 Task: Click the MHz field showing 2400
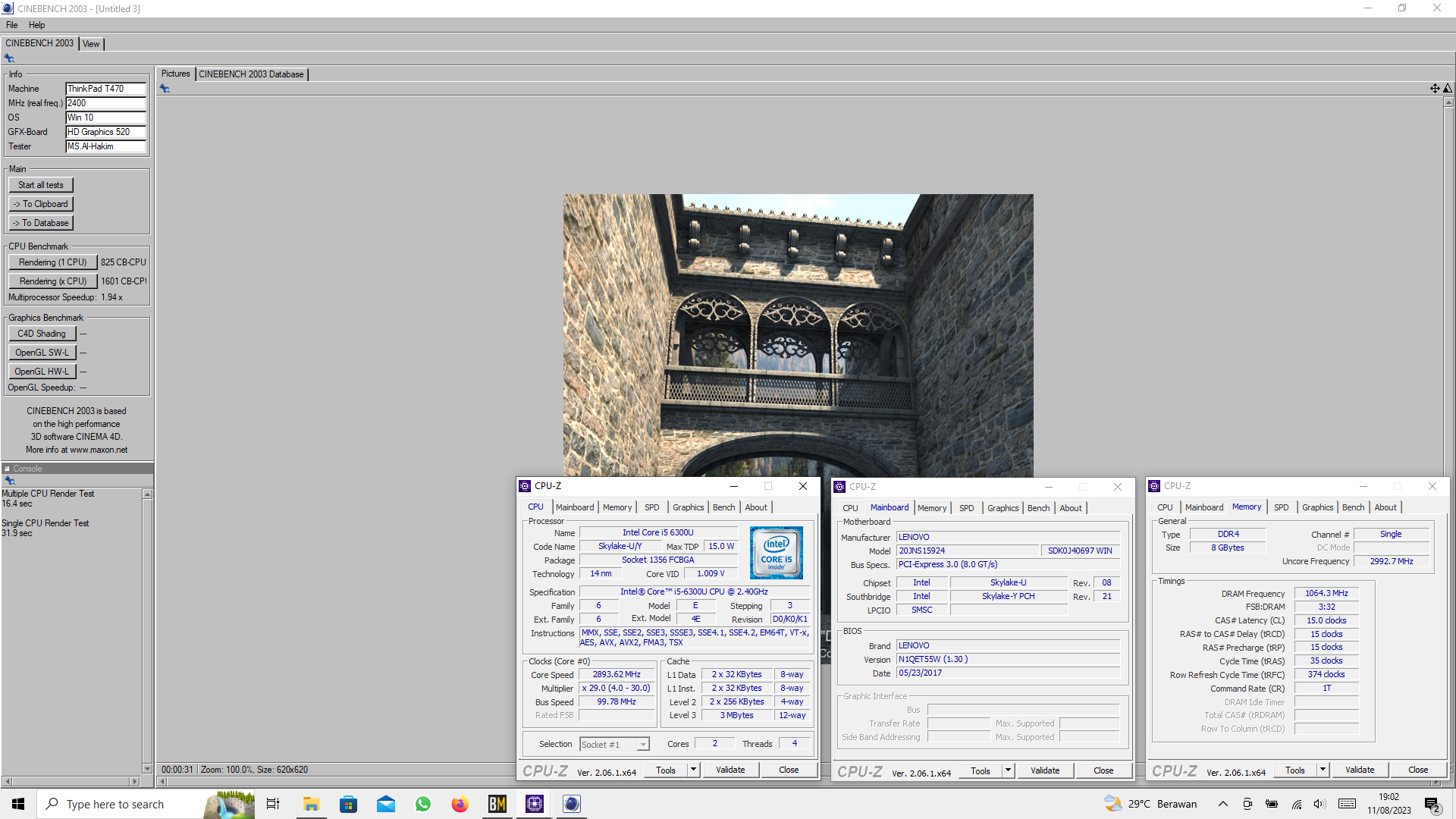pyautogui.click(x=105, y=103)
